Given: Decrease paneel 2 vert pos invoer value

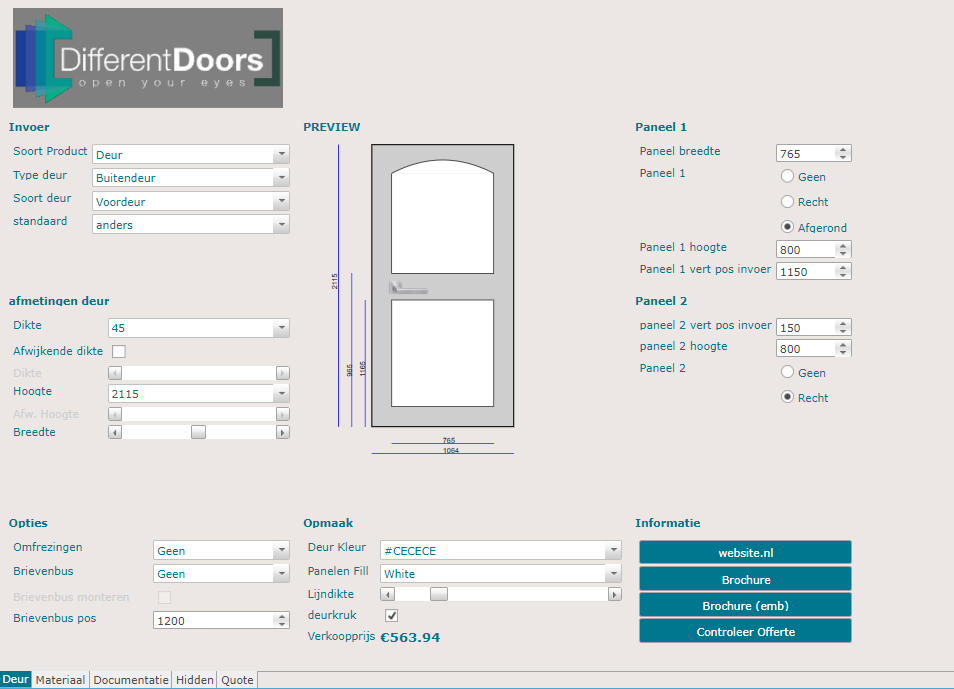Looking at the screenshot, I should (x=843, y=331).
